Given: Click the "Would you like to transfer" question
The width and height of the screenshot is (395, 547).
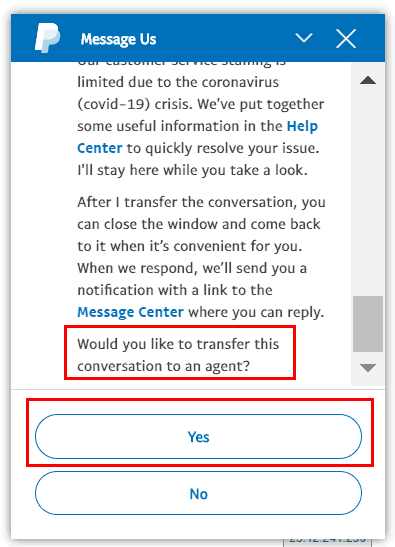Looking at the screenshot, I should [178, 355].
